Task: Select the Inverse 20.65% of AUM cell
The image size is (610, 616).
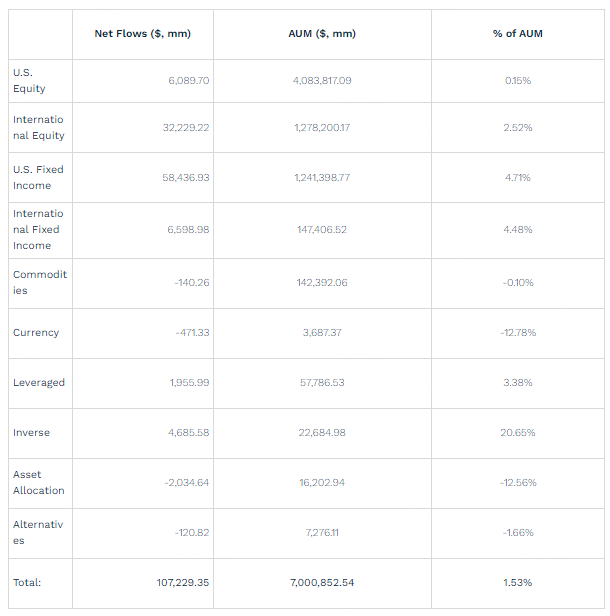Action: [x=518, y=432]
